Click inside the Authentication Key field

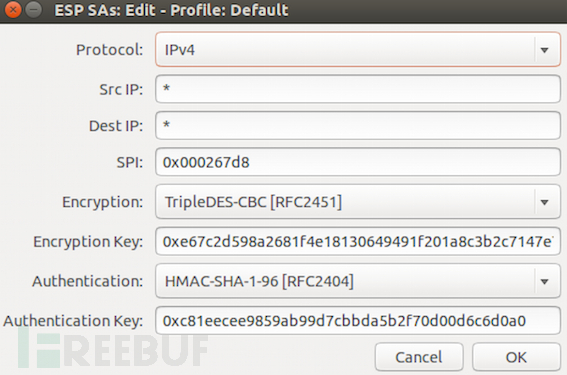[358, 321]
